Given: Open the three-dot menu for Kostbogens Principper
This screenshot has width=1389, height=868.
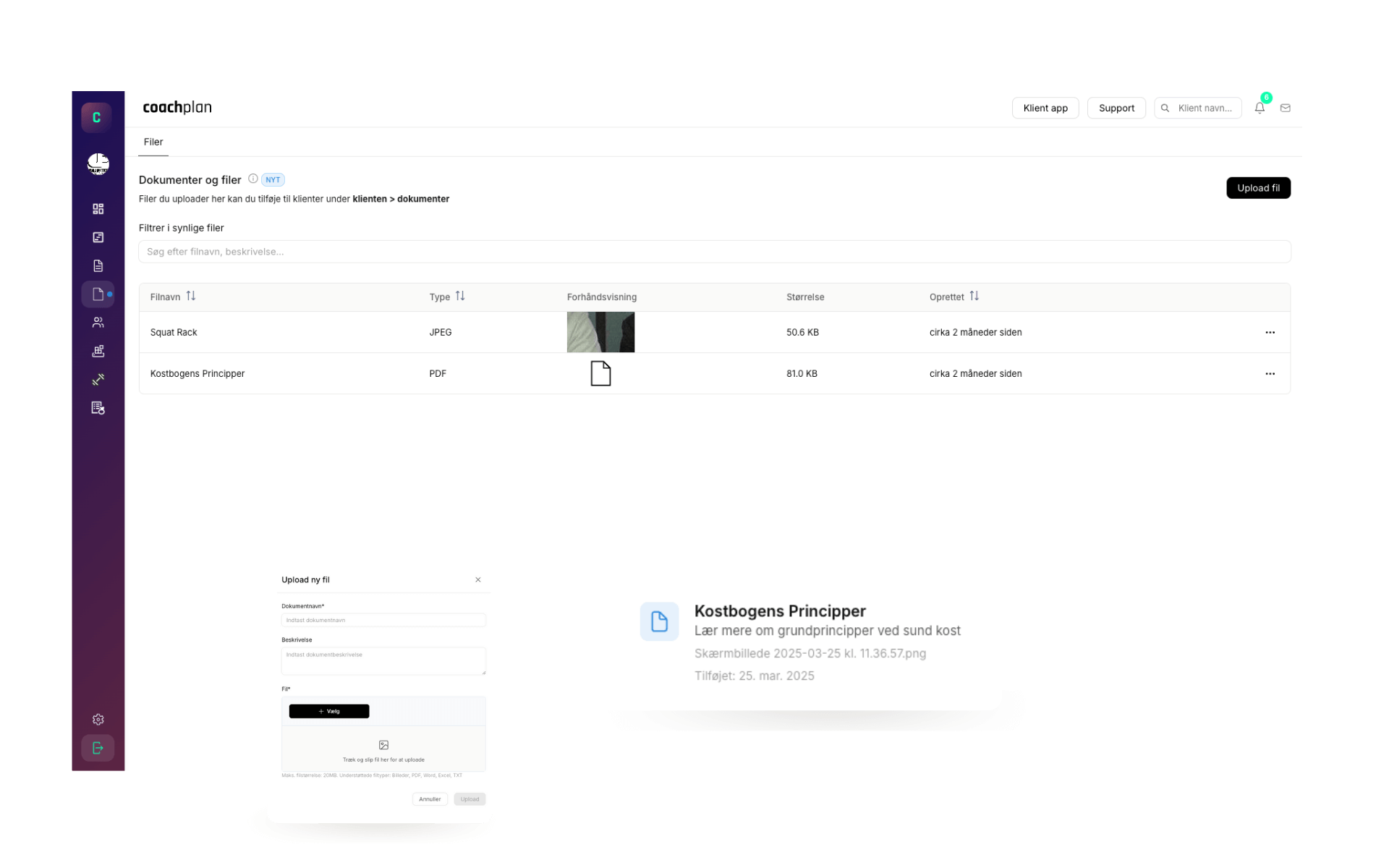Looking at the screenshot, I should coord(1270,374).
